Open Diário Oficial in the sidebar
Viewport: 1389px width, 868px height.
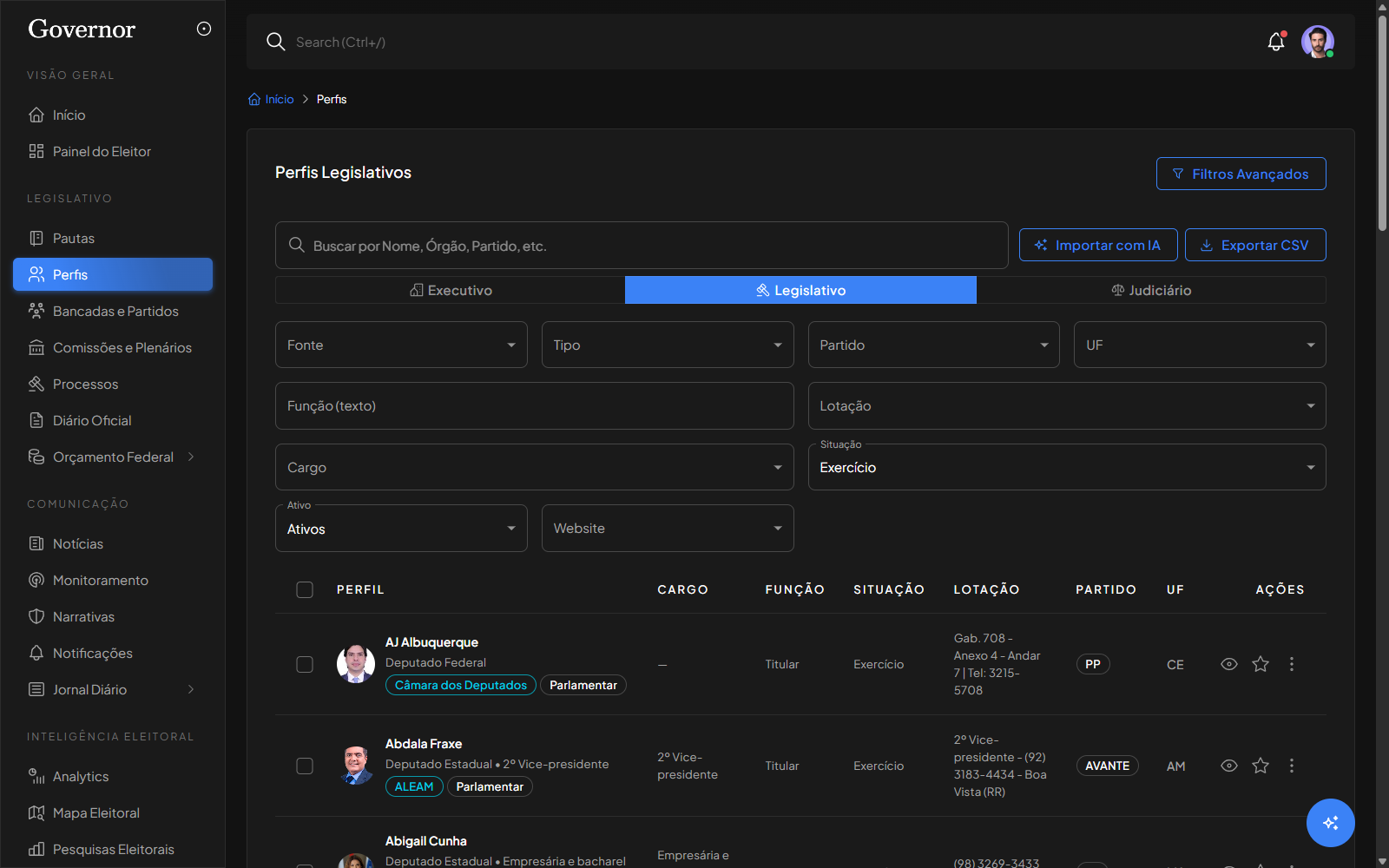pos(113,420)
